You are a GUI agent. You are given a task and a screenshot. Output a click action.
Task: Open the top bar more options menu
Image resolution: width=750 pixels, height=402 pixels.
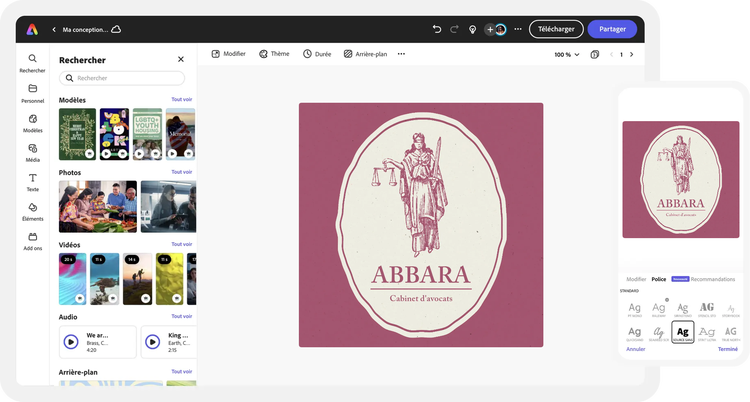[x=518, y=29]
